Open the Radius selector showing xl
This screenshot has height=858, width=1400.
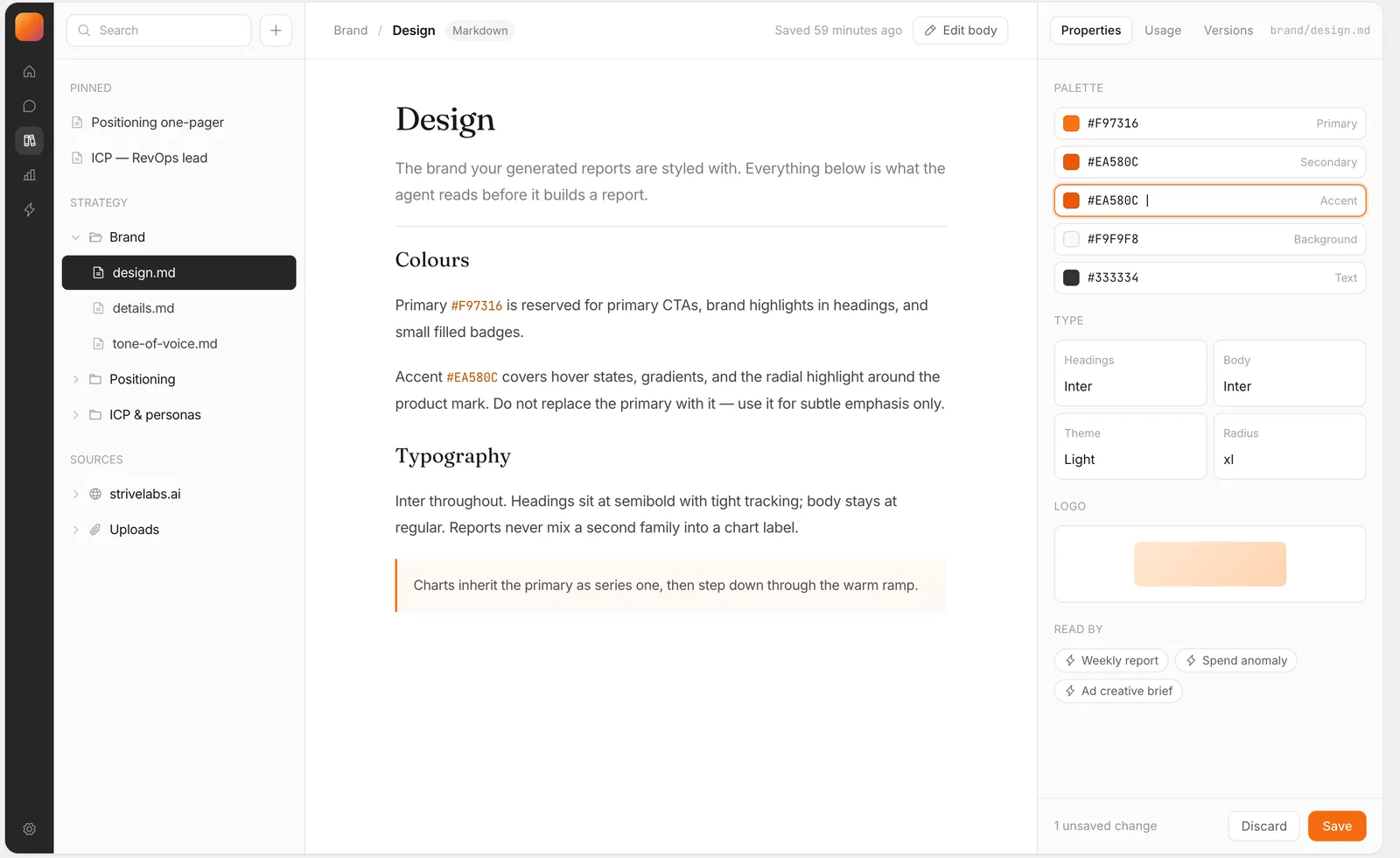[1289, 447]
